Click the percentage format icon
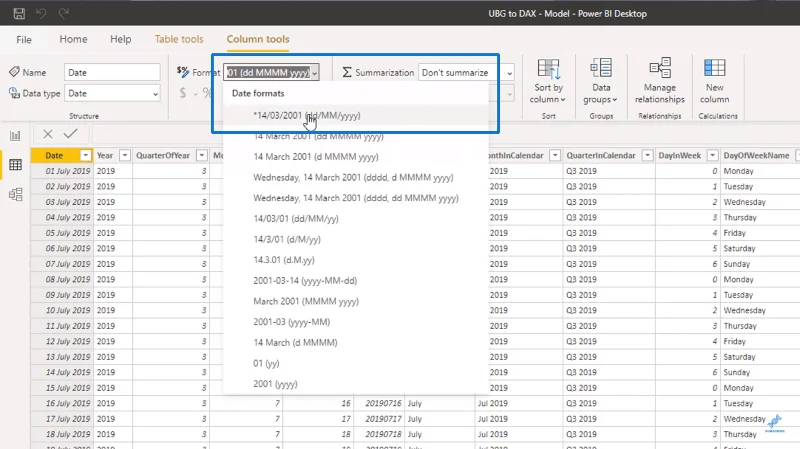The image size is (800, 449). (207, 93)
